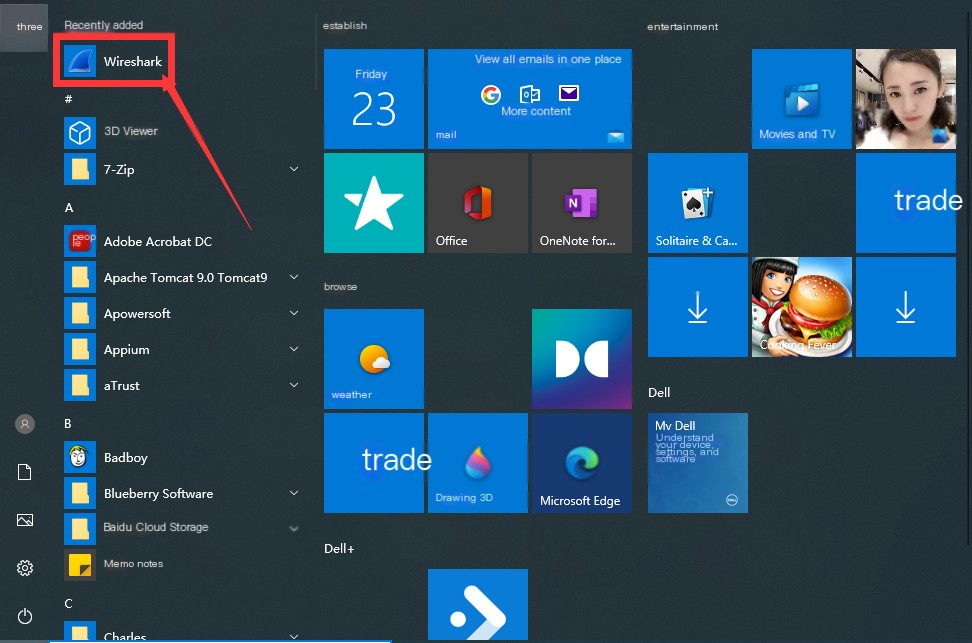Expand Appium folder chevron
The image size is (972, 643).
pos(294,348)
